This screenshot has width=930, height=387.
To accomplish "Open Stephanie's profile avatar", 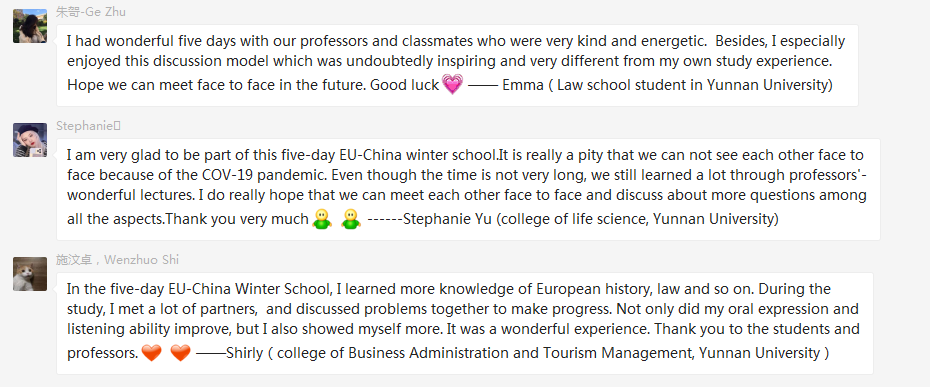I will [30, 140].
